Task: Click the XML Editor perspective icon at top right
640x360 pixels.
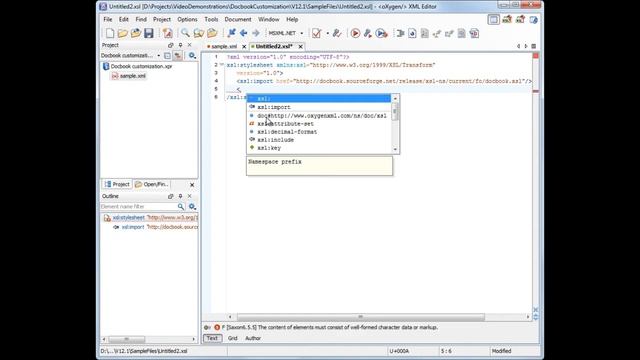Action: [493, 19]
